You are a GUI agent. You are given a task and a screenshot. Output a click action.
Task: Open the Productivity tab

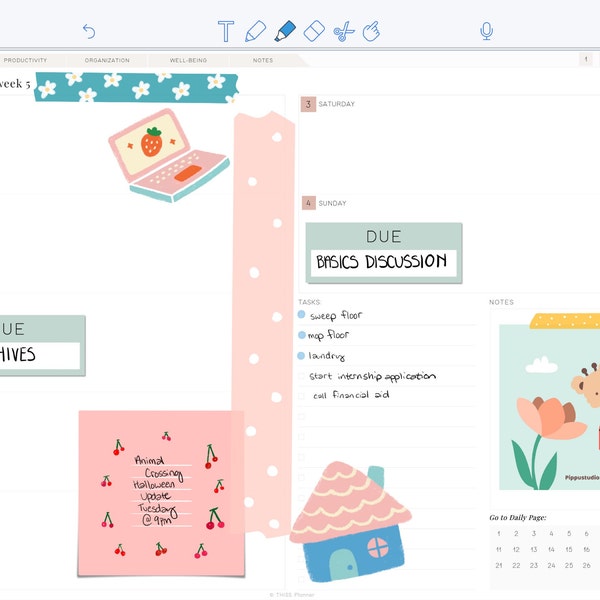coord(25,60)
